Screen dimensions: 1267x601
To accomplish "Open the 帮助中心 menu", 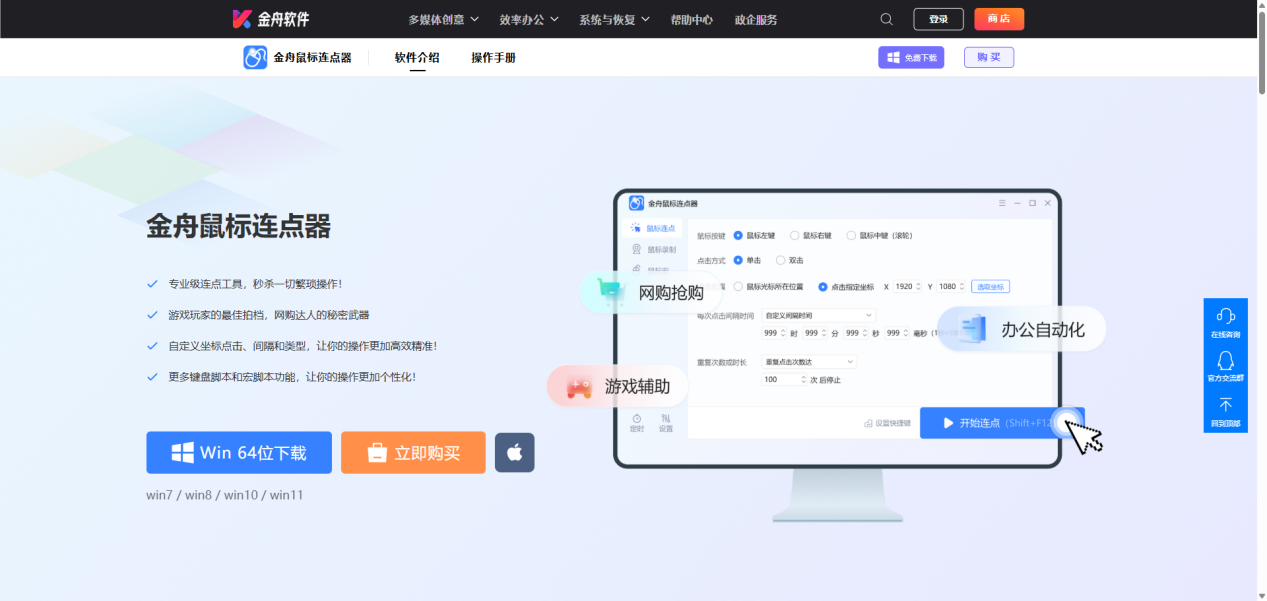I will [691, 18].
